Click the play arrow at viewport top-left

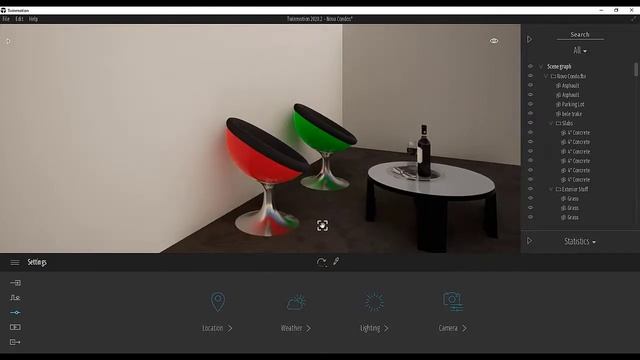[8, 41]
